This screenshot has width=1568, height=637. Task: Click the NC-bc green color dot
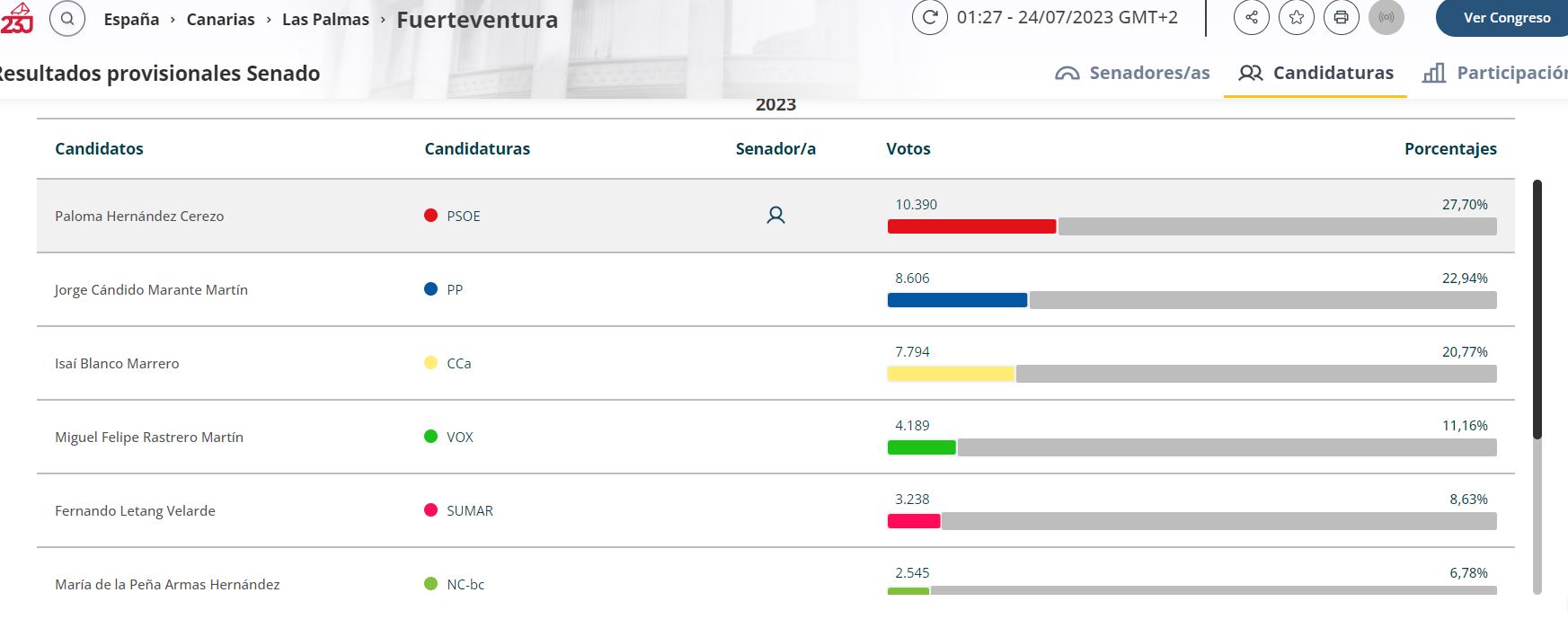[430, 584]
